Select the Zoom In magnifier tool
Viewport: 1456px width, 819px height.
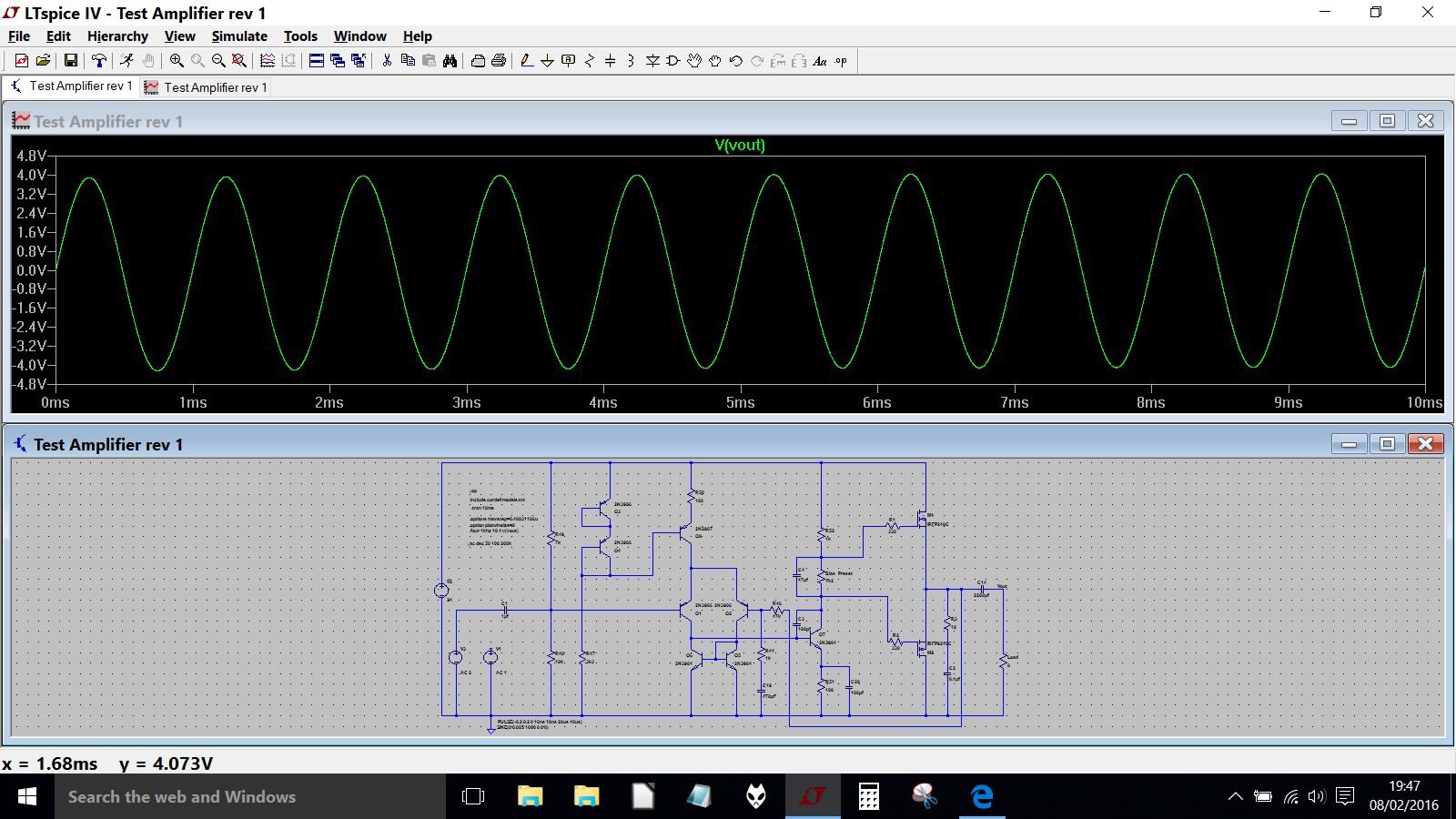tap(177, 61)
